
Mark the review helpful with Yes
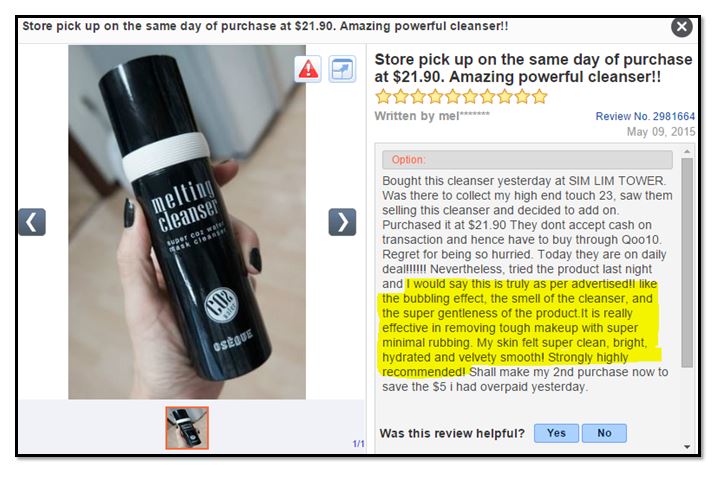[556, 433]
